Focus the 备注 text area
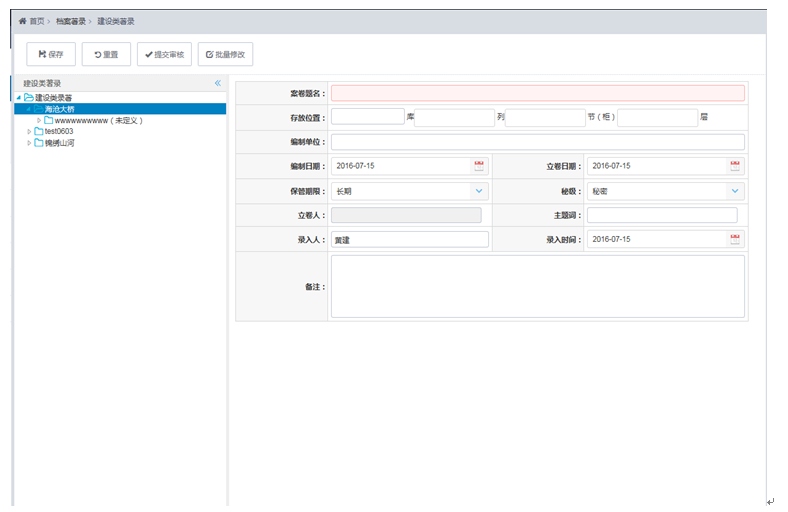The image size is (788, 512). coord(538,286)
